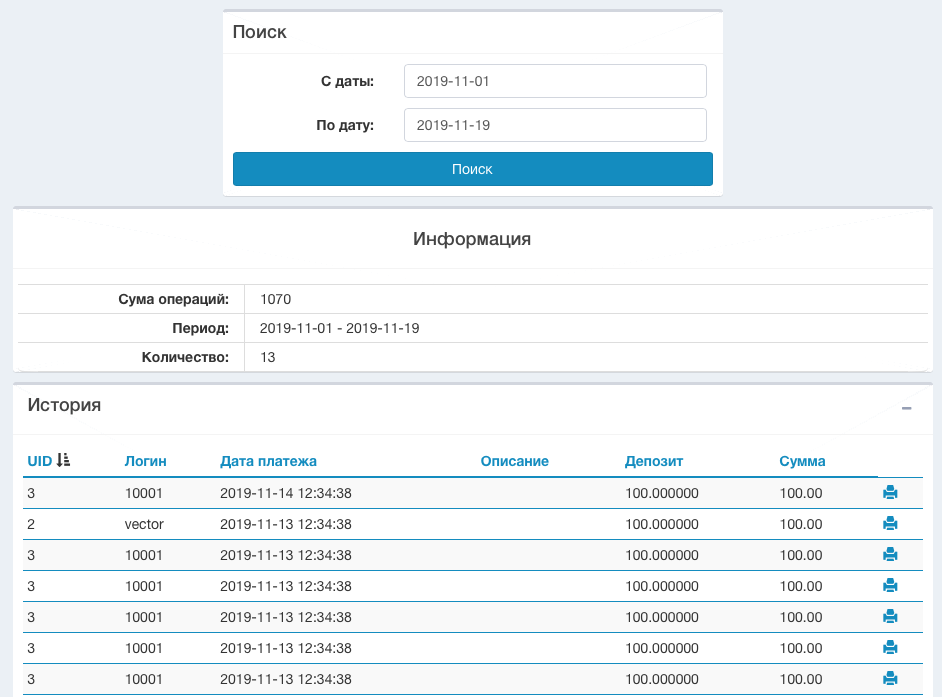Print the receipt for the 2019-11-14 payment
942x697 pixels.
point(890,493)
